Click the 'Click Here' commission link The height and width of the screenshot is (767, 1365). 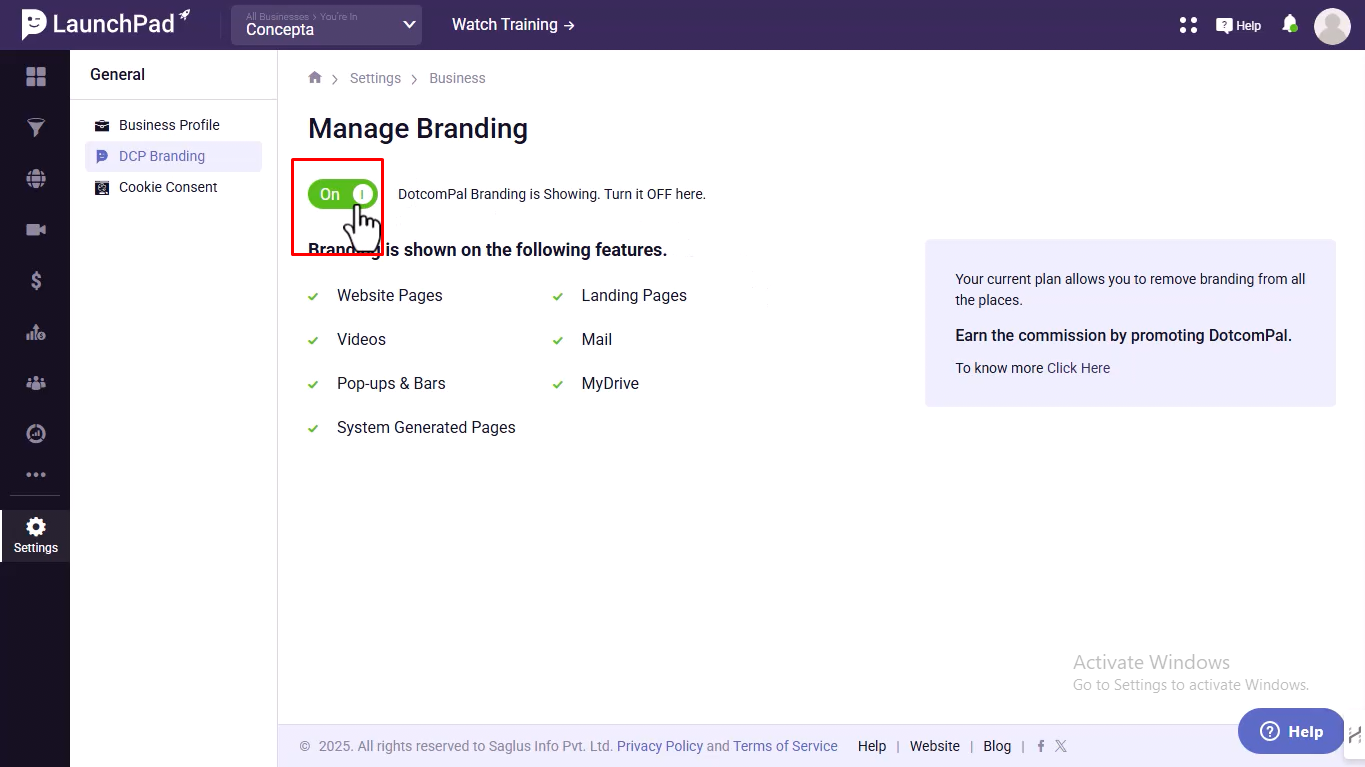pos(1078,368)
